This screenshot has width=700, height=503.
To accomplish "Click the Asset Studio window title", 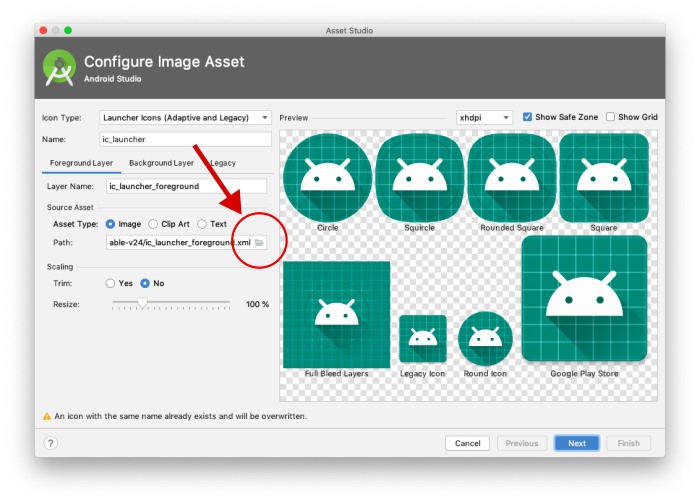I will pos(349,30).
